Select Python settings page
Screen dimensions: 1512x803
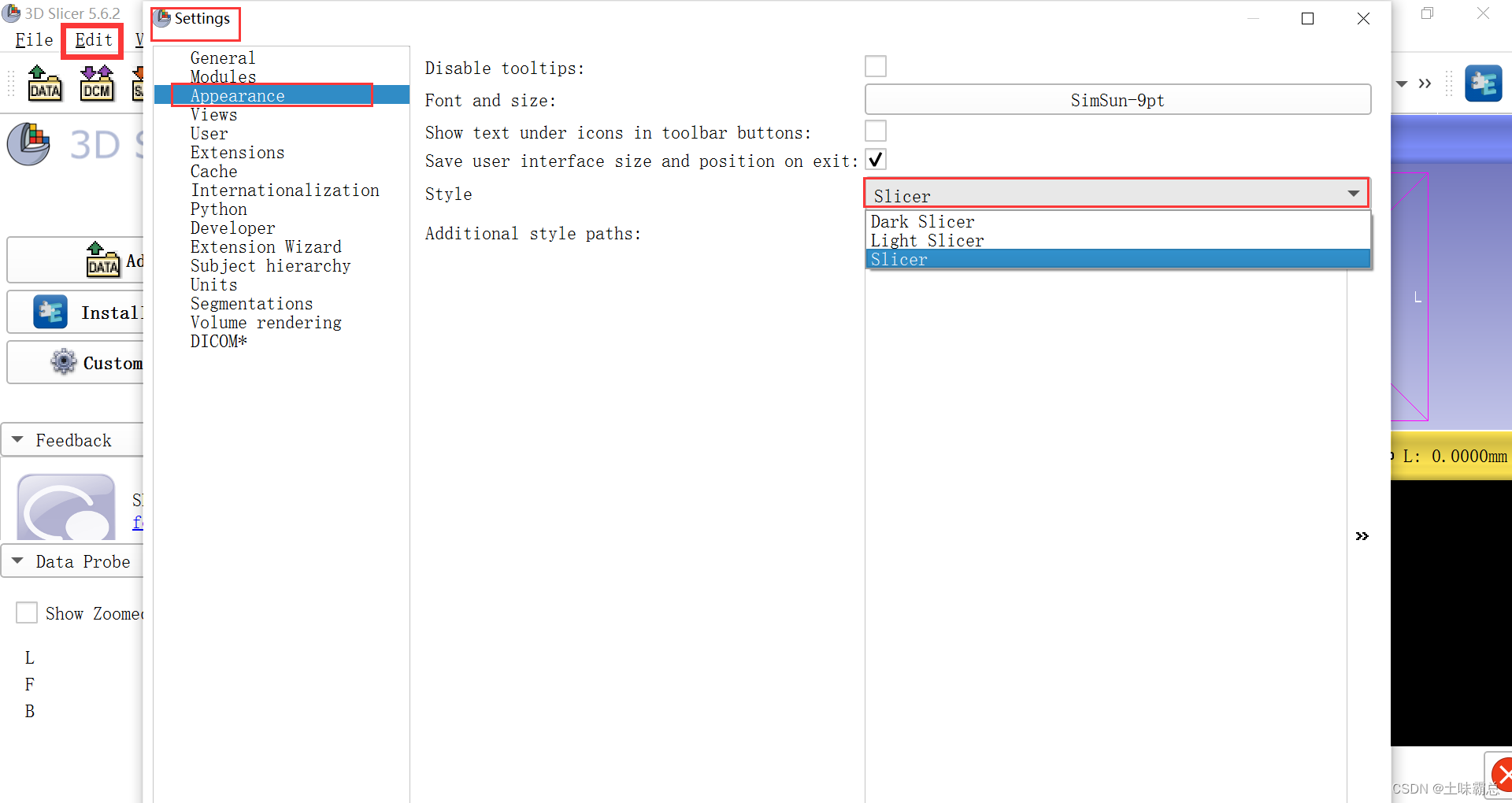[x=218, y=209]
